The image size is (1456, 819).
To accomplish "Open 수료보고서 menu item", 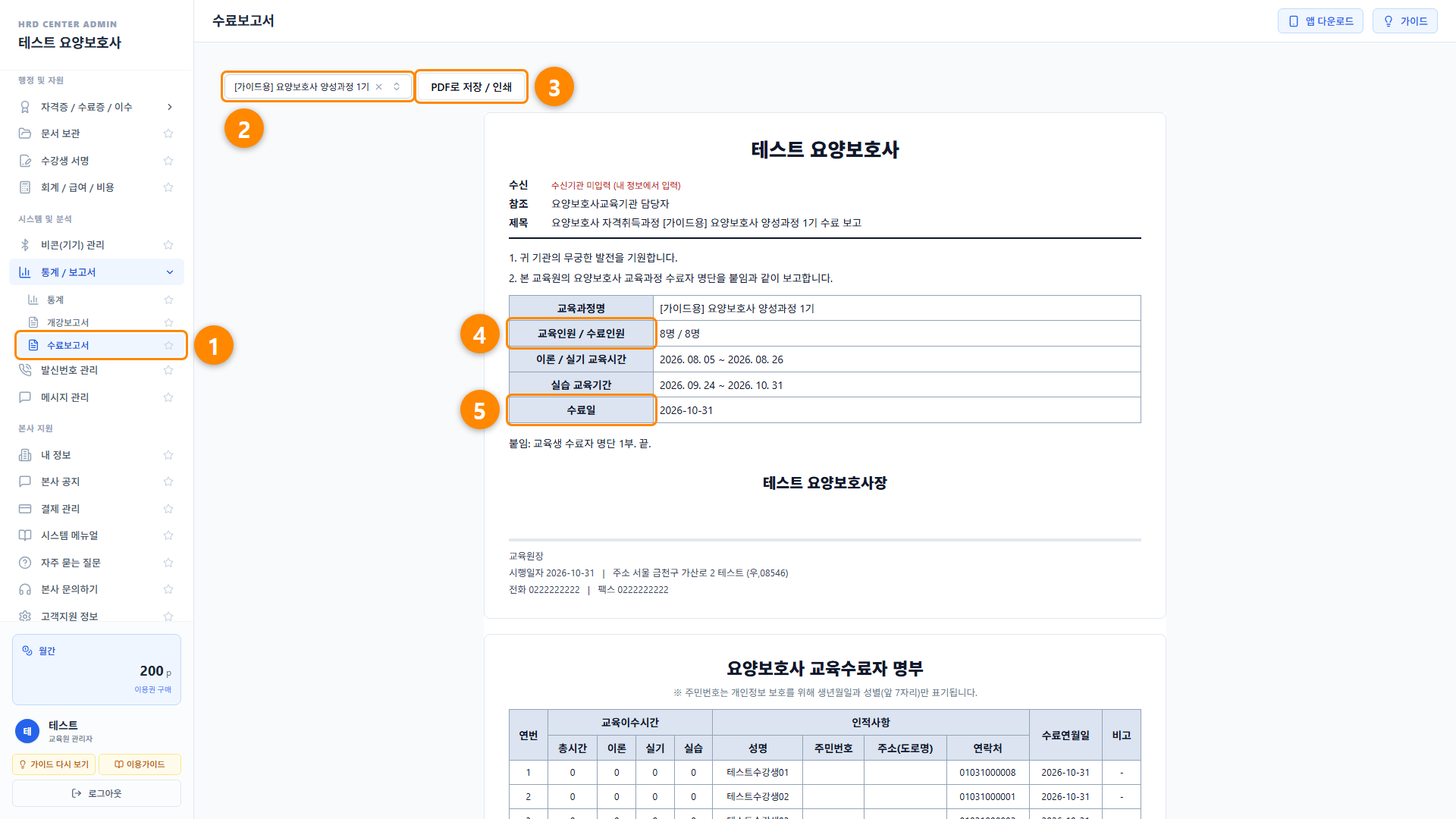I will pyautogui.click(x=100, y=345).
